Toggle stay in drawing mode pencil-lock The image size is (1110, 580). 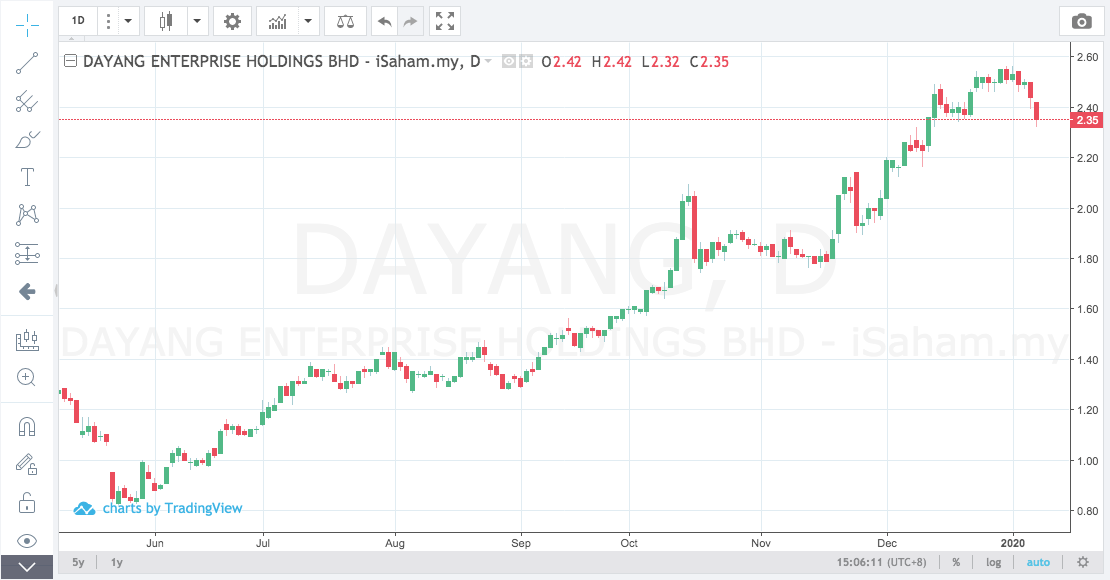tap(27, 465)
